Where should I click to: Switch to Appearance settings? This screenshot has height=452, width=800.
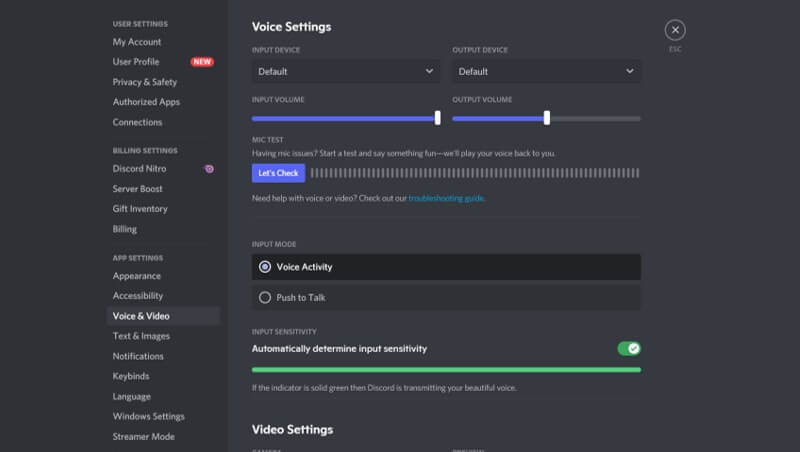pyautogui.click(x=137, y=276)
